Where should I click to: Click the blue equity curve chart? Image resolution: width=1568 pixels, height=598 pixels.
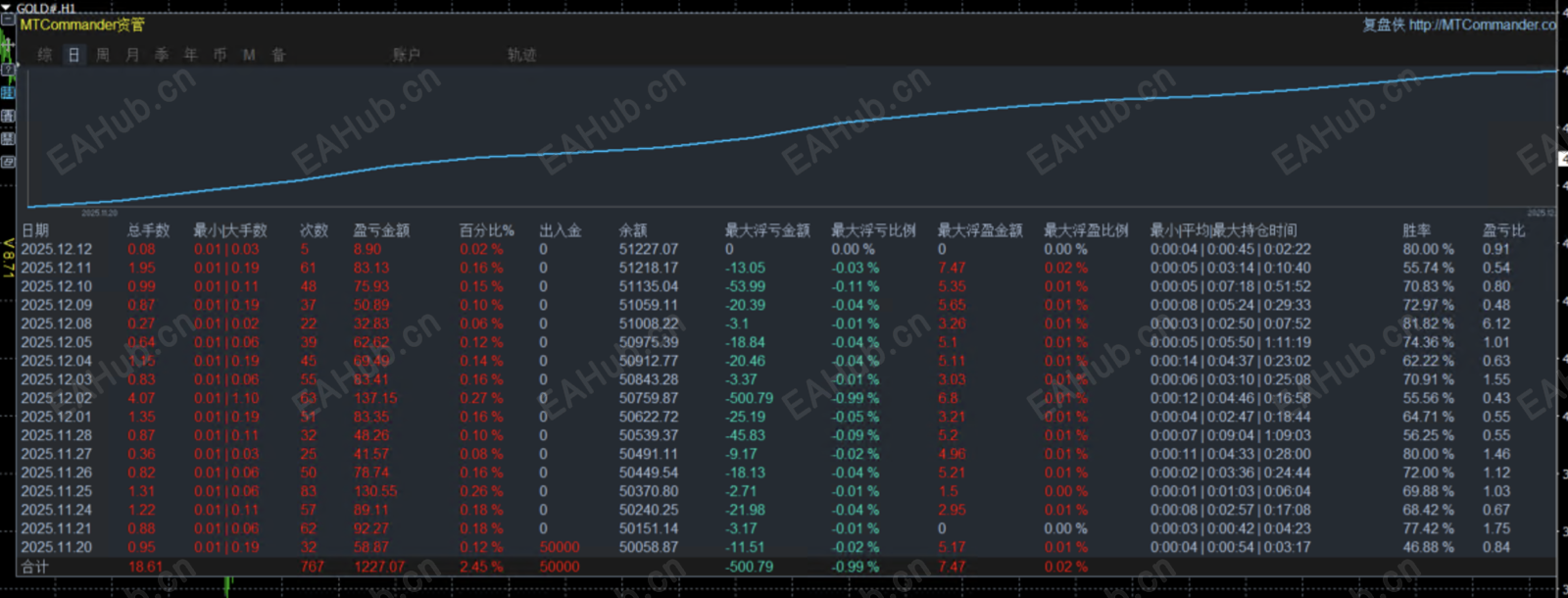tap(792, 137)
